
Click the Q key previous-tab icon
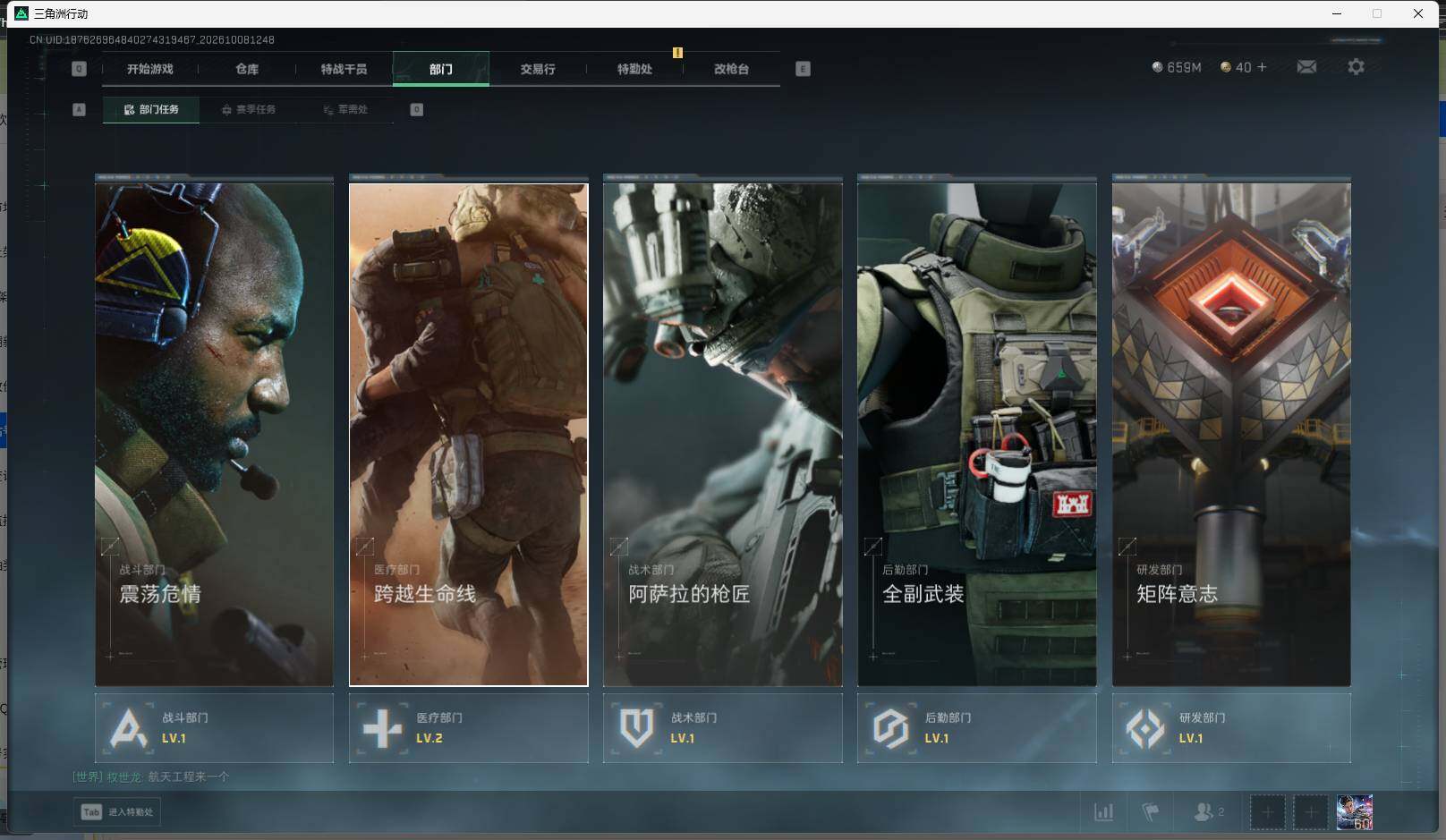tap(79, 69)
